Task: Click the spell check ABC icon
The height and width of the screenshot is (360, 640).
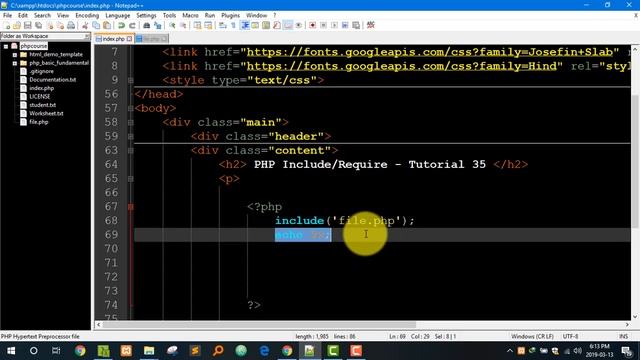Action: (x=371, y=25)
